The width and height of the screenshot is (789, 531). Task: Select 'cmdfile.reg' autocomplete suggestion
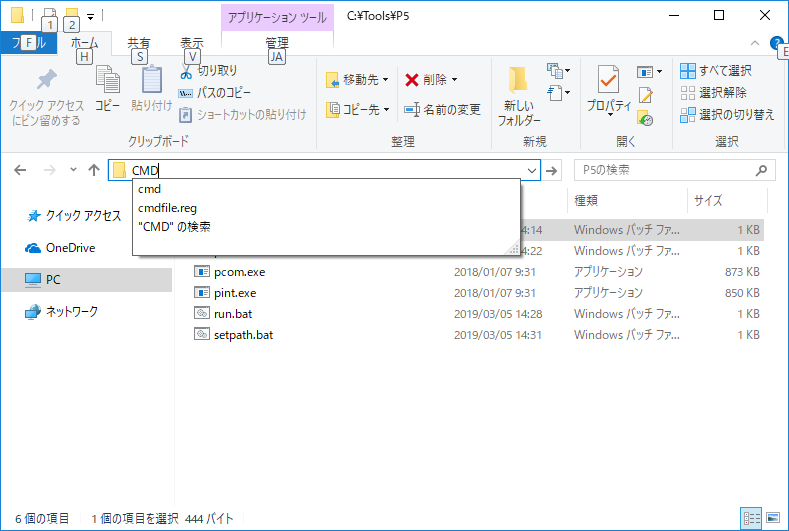tap(326, 208)
